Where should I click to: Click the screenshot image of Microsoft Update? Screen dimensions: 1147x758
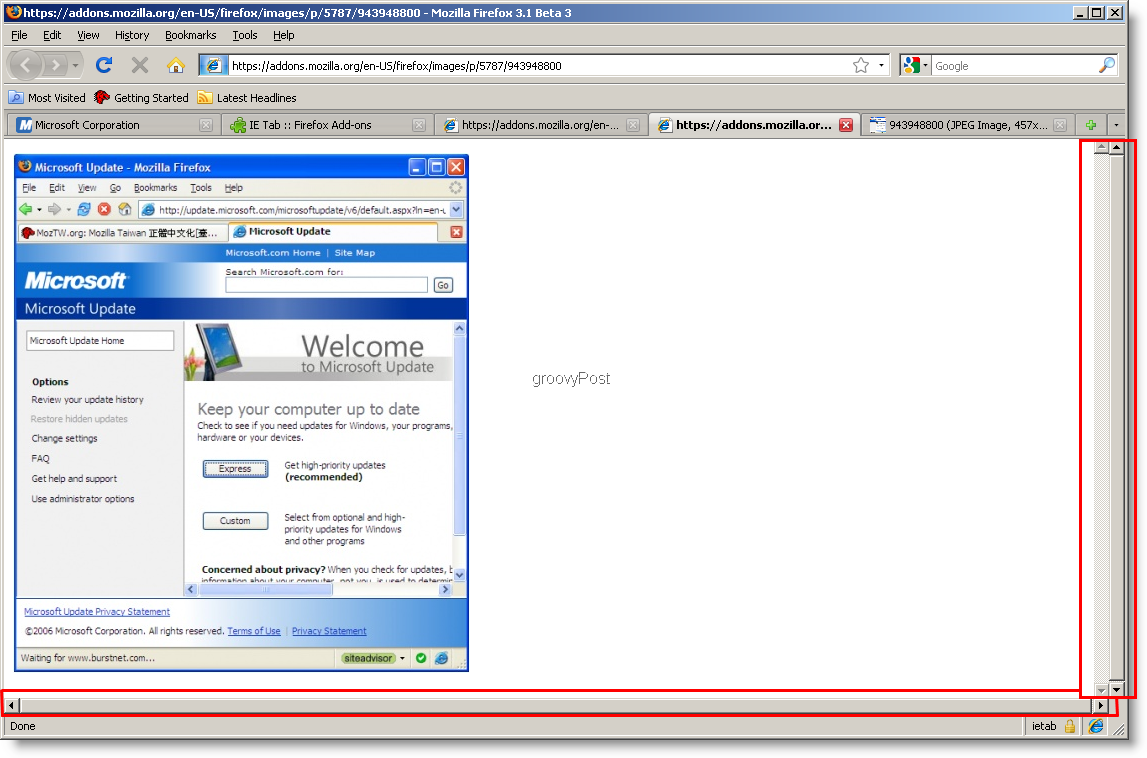(241, 413)
